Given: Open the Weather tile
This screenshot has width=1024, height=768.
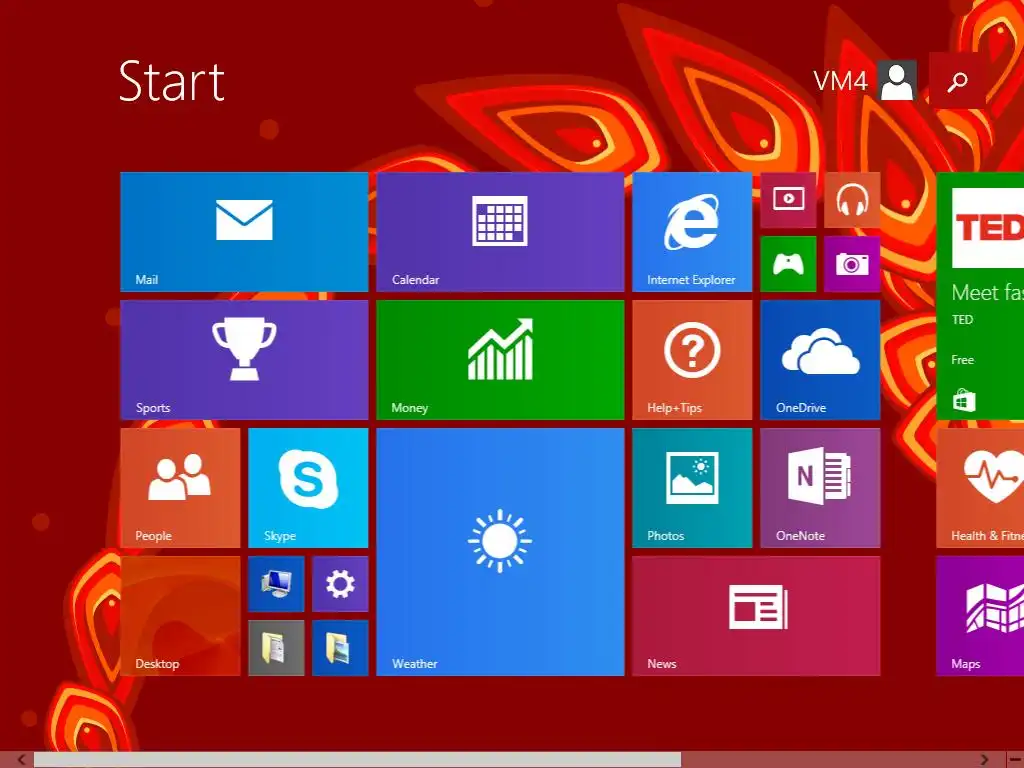Looking at the screenshot, I should pos(500,552).
